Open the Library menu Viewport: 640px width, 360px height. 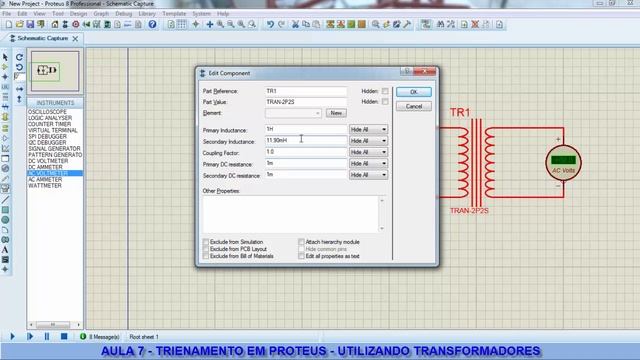147,13
